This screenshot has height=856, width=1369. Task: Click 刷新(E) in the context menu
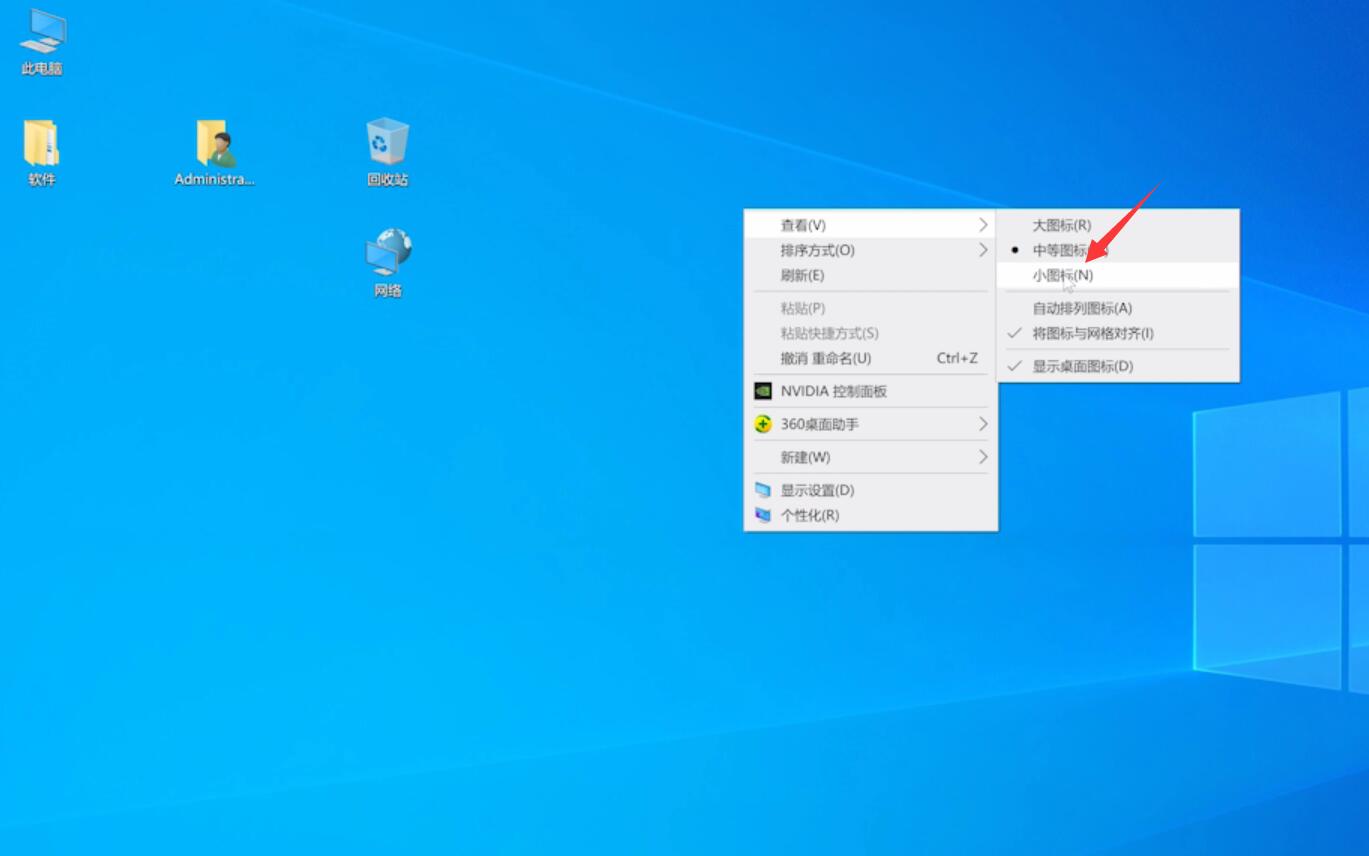pos(871,275)
